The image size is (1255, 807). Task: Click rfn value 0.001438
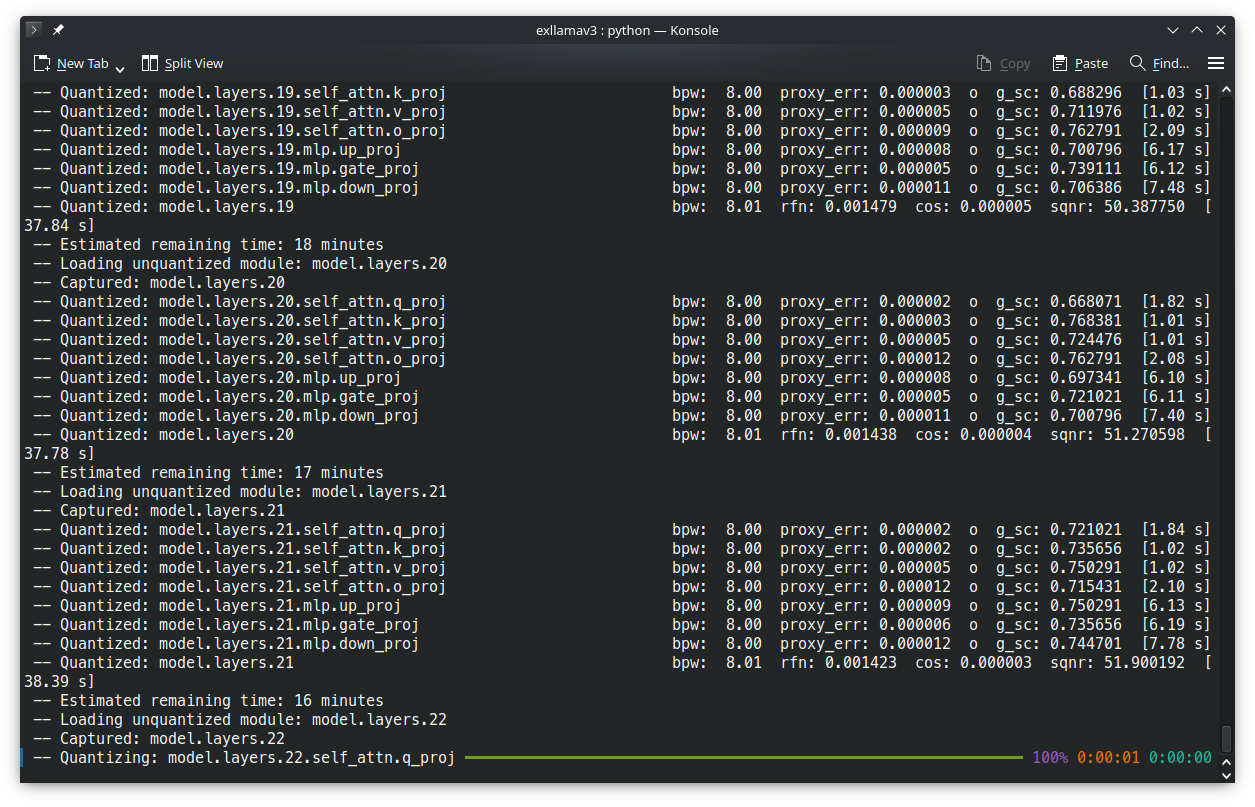tap(860, 435)
